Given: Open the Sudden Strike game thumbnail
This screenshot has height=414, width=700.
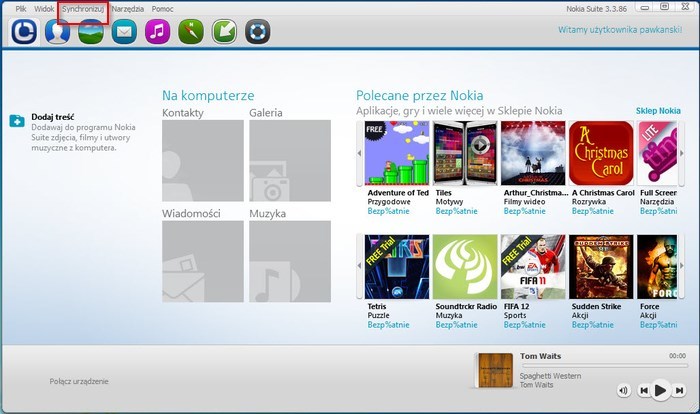Looking at the screenshot, I should [601, 267].
